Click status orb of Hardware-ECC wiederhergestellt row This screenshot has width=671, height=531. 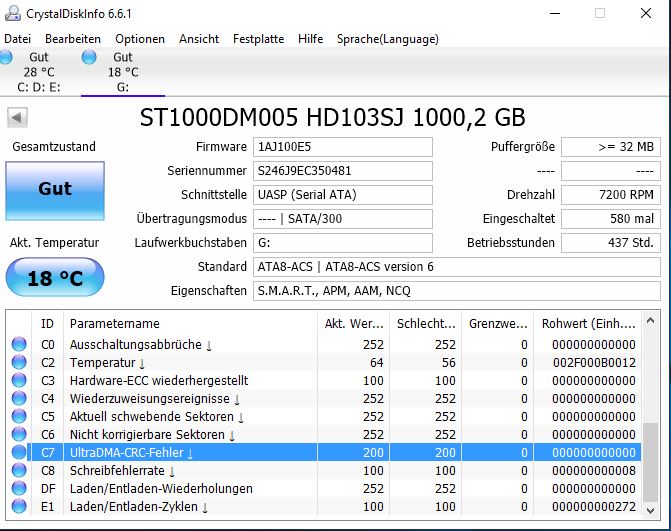pos(19,380)
